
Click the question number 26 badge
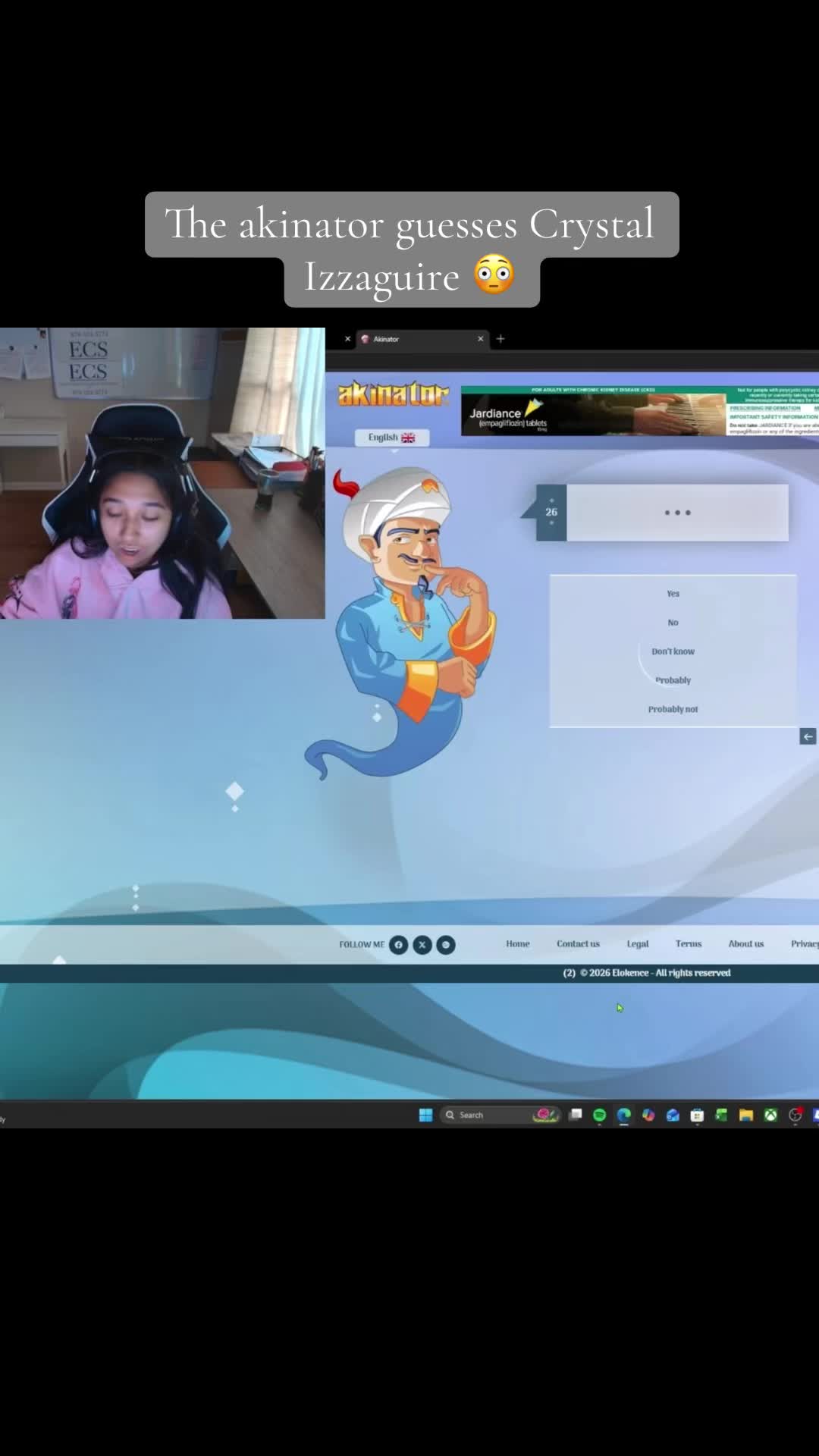(551, 512)
